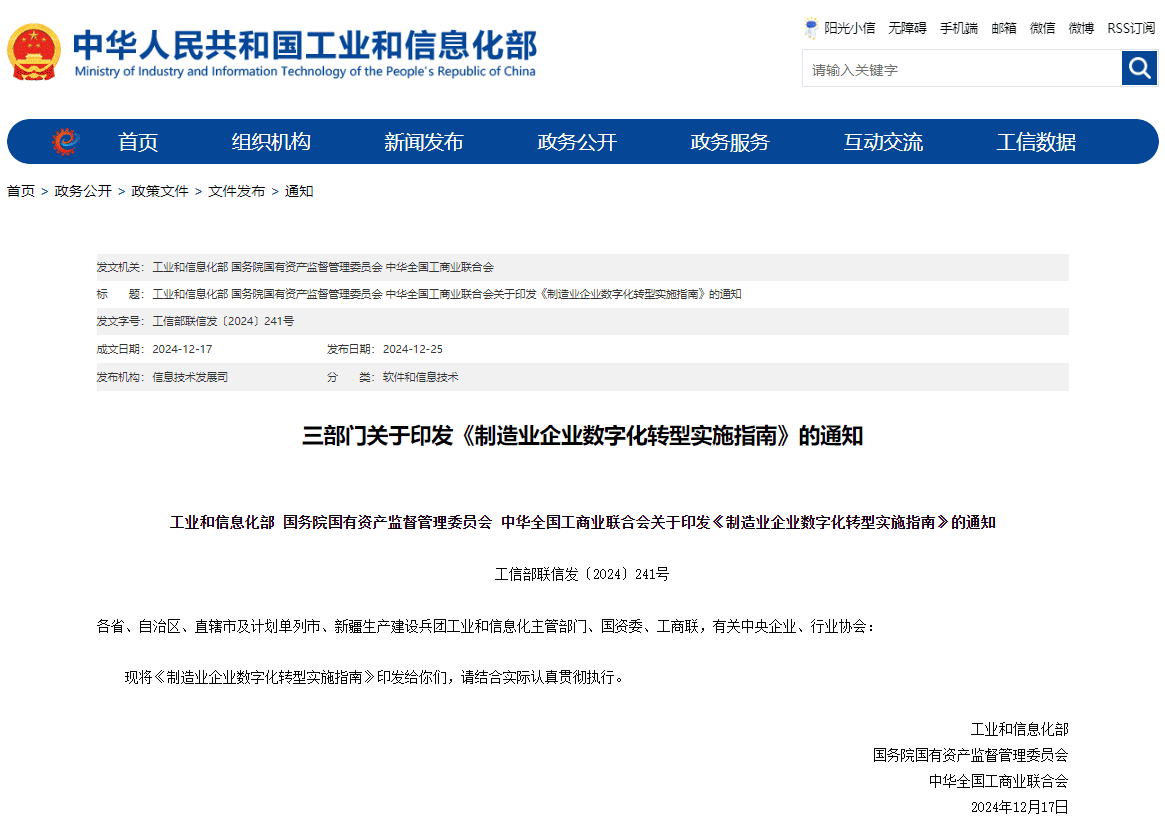The width and height of the screenshot is (1165, 834).
Task: Open the 邮箱 link
Action: [x=1004, y=28]
